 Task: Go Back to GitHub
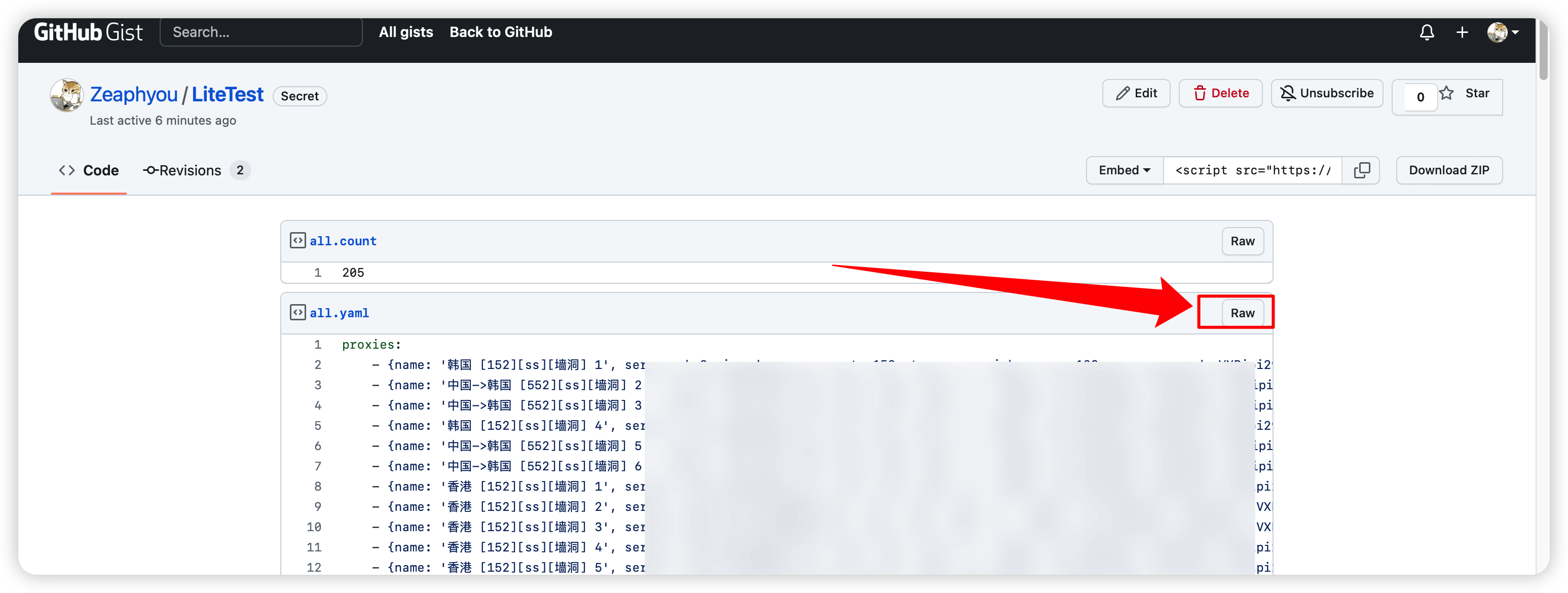[x=500, y=32]
